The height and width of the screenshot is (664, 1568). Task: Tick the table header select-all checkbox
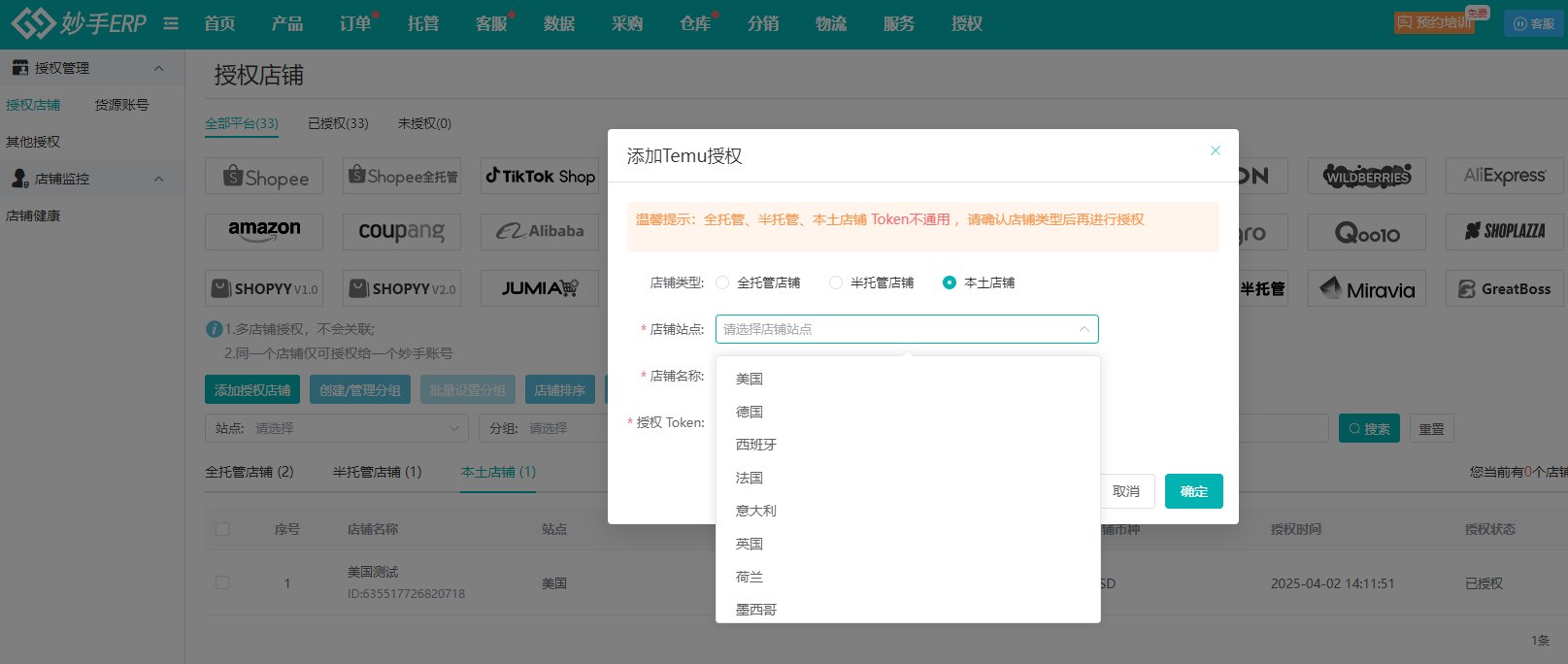click(x=222, y=529)
